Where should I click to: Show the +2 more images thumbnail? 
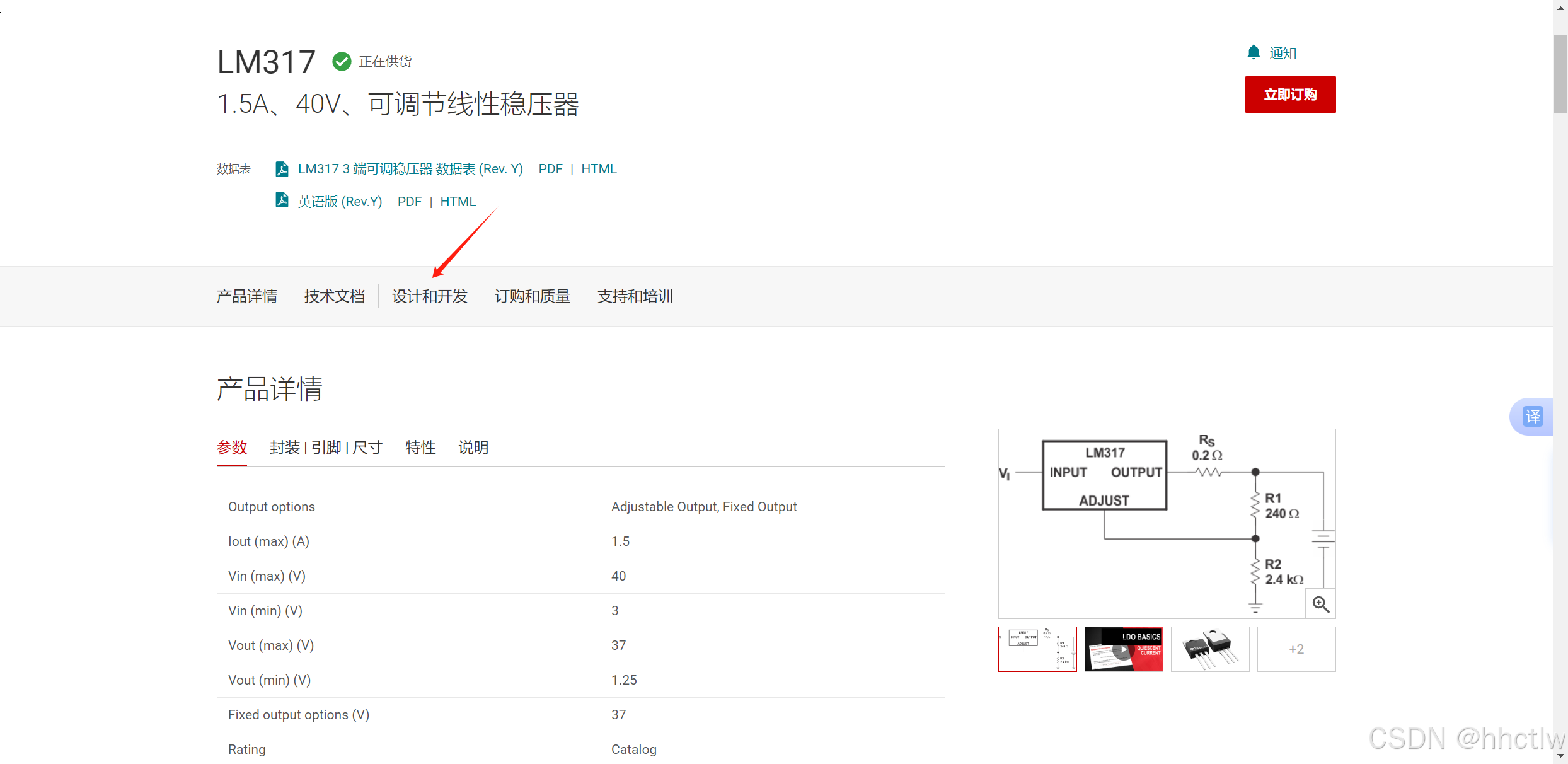pyautogui.click(x=1296, y=649)
